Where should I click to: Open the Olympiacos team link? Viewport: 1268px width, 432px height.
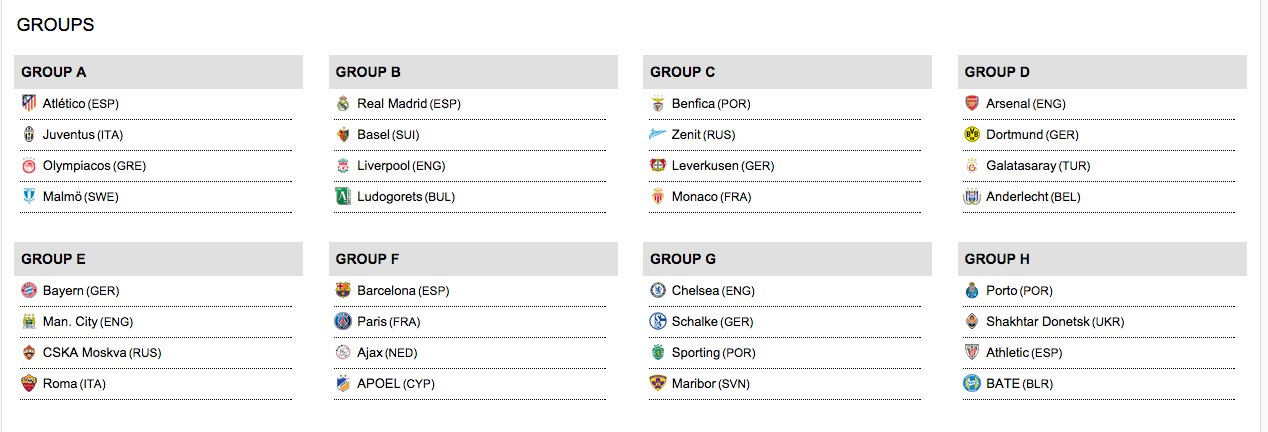tap(76, 166)
